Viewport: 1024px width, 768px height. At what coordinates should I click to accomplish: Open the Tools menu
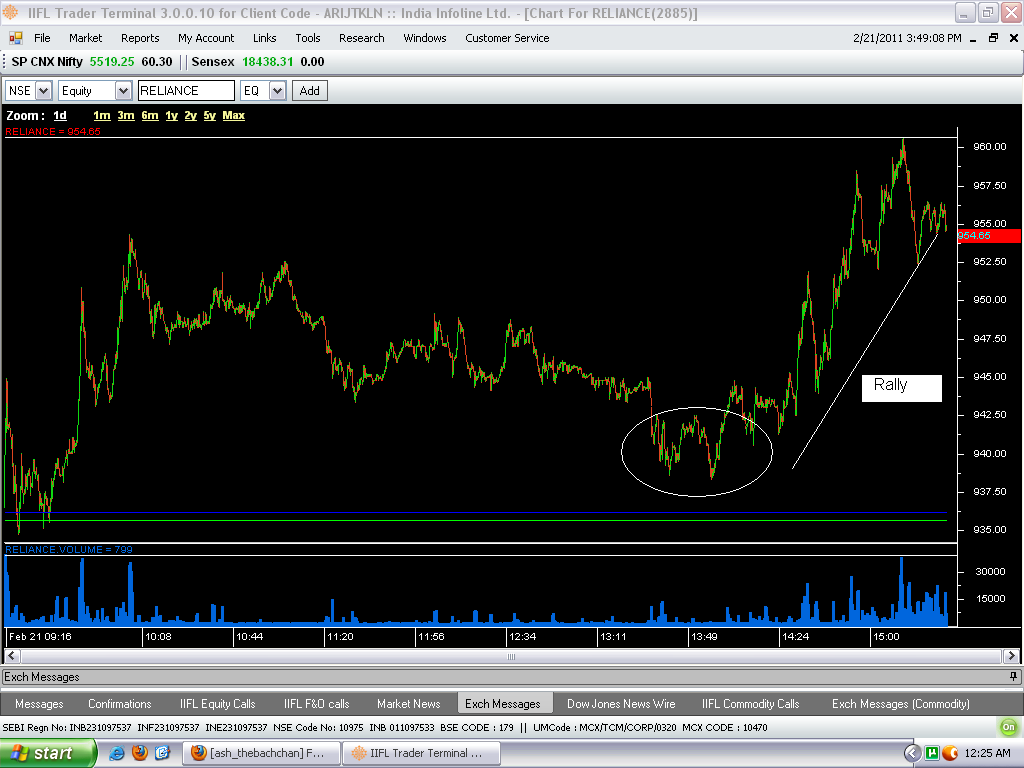pyautogui.click(x=308, y=38)
